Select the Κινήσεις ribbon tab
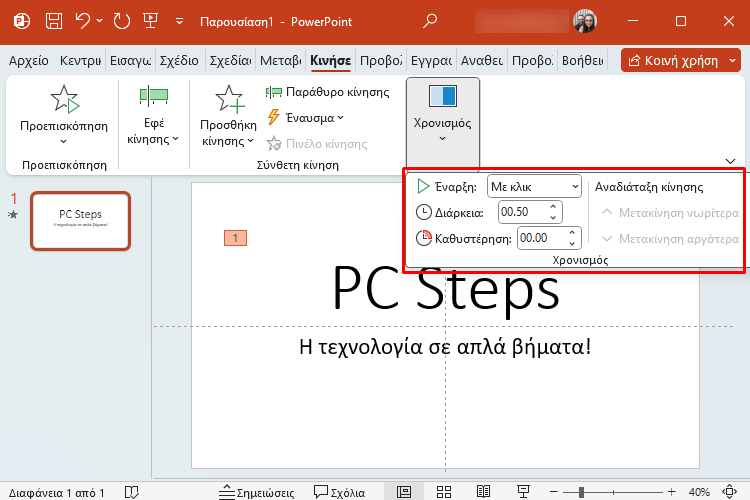750x500 pixels. pyautogui.click(x=331, y=61)
